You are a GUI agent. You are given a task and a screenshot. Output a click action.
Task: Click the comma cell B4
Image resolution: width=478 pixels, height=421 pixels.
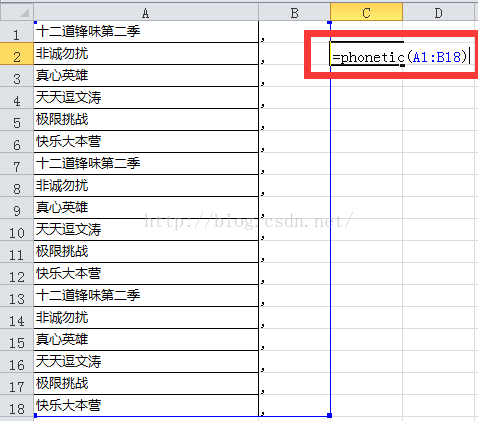[x=294, y=98]
